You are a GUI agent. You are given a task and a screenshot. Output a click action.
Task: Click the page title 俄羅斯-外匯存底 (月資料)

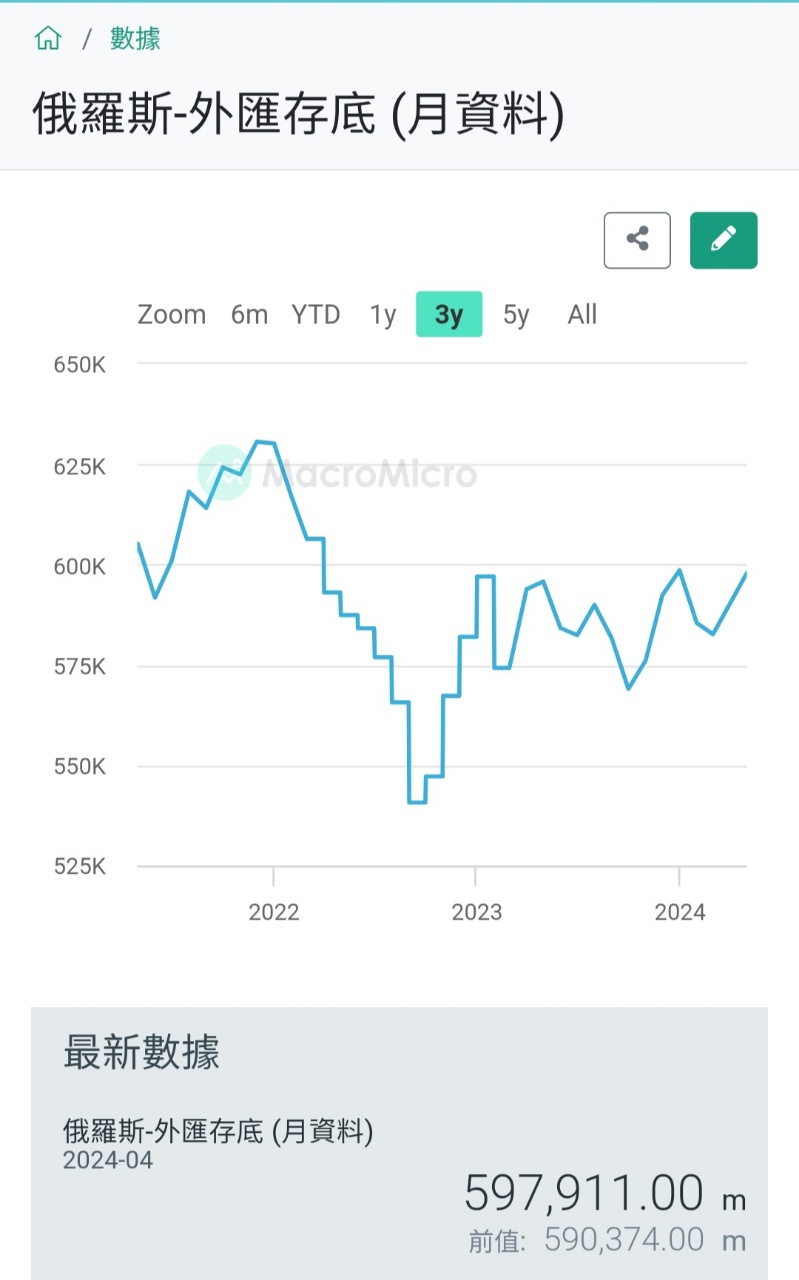coord(298,114)
